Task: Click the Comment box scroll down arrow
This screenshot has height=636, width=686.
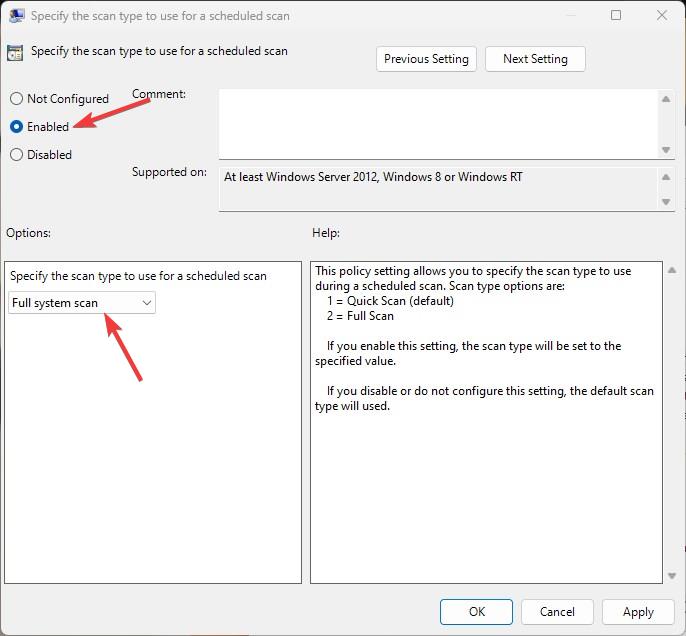Action: tap(666, 150)
